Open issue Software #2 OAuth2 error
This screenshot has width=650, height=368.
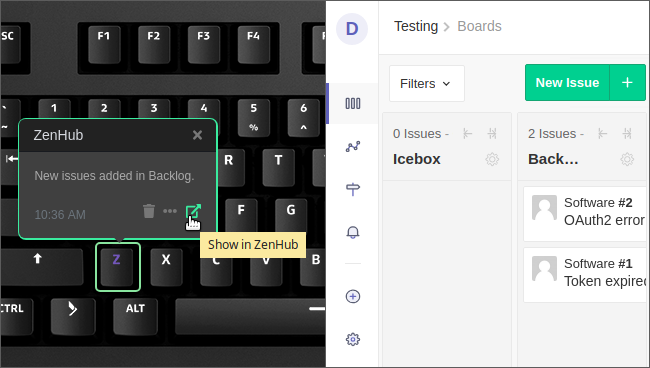point(586,214)
